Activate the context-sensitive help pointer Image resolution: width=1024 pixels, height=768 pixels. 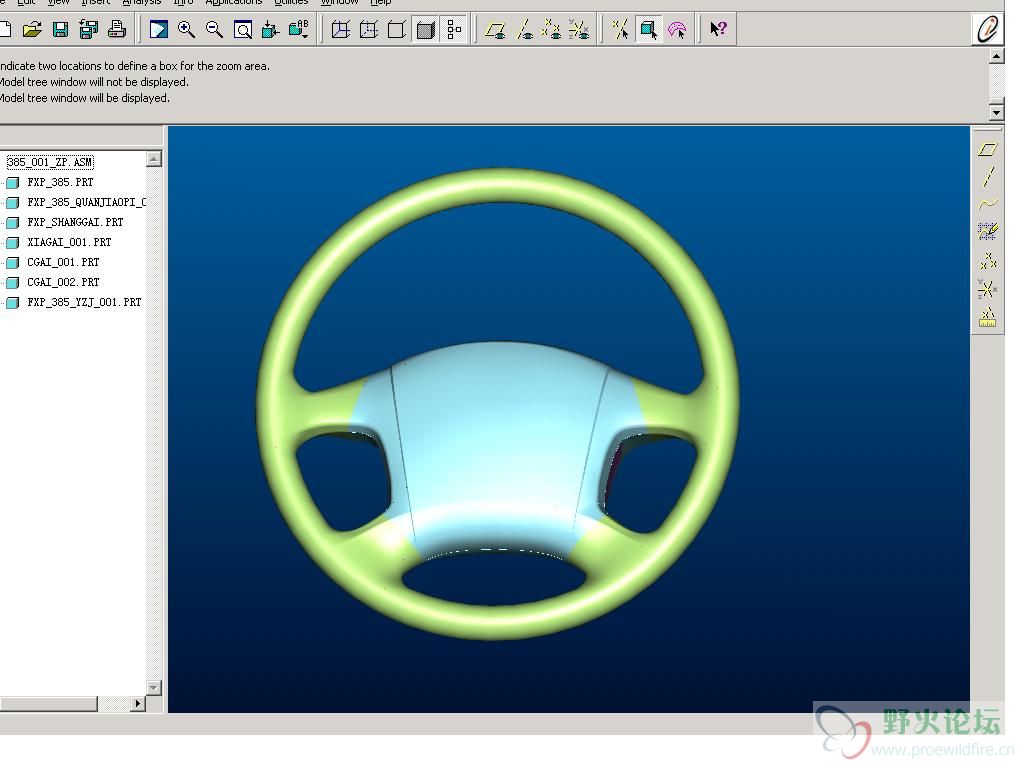point(718,29)
